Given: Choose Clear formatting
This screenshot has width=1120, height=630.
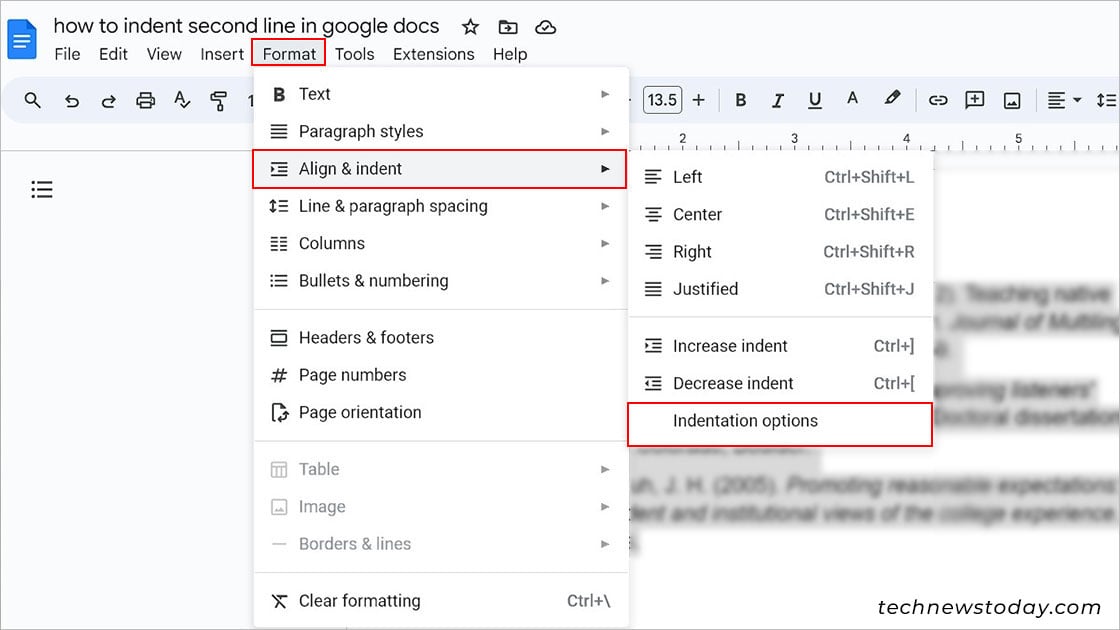Looking at the screenshot, I should (441, 601).
